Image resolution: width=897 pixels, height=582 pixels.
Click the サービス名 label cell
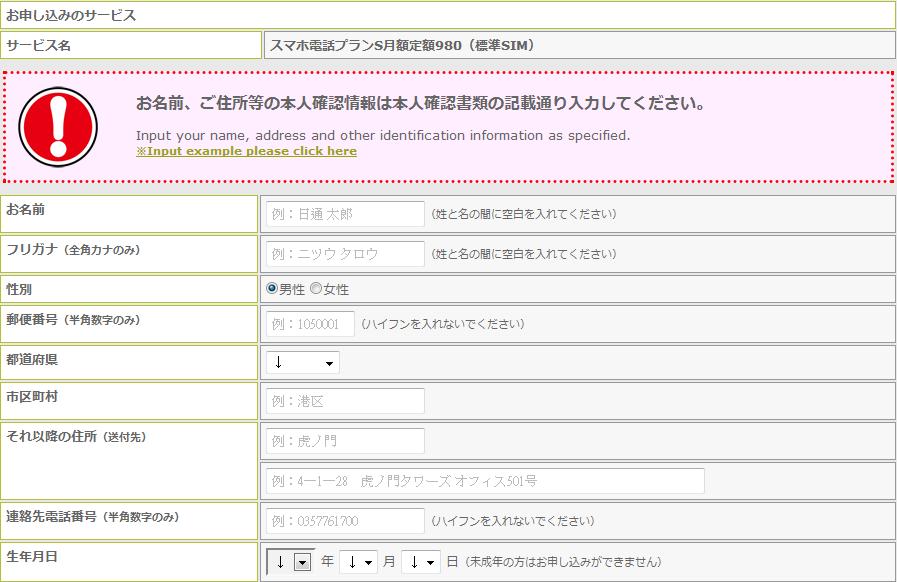tap(130, 45)
